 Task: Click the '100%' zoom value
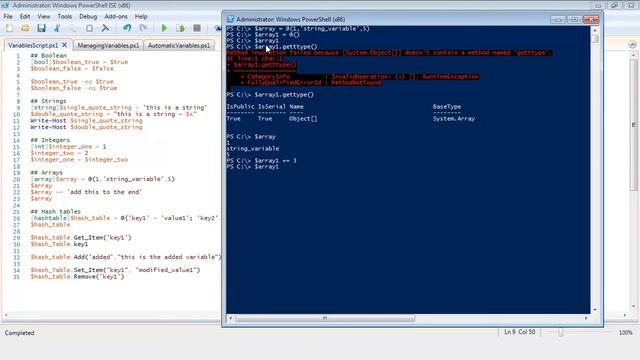point(625,333)
